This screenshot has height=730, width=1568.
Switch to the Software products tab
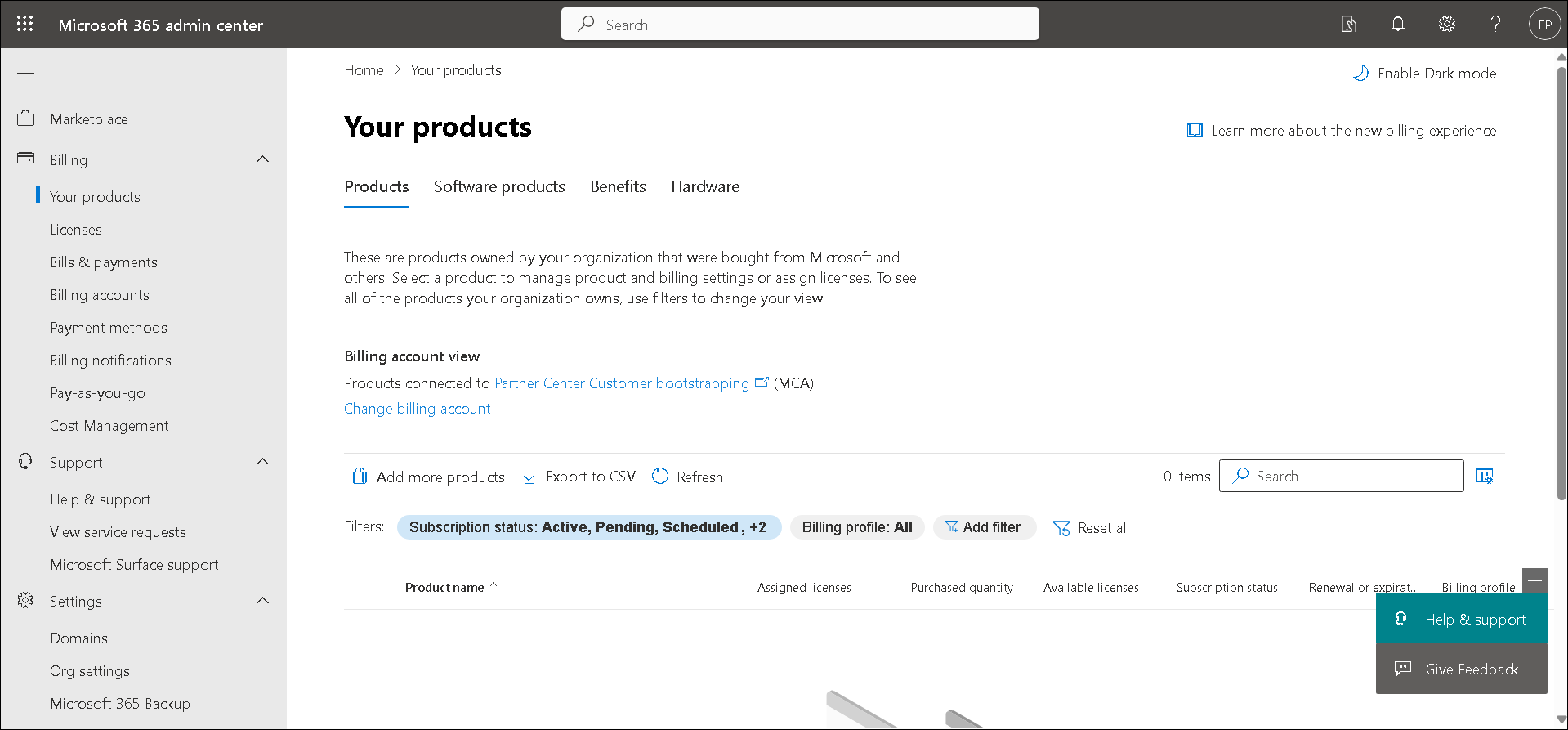coord(499,186)
